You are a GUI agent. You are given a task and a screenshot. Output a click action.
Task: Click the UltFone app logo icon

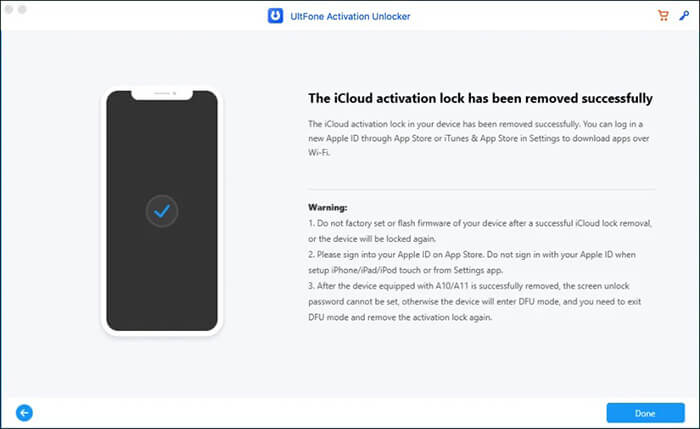coord(275,16)
